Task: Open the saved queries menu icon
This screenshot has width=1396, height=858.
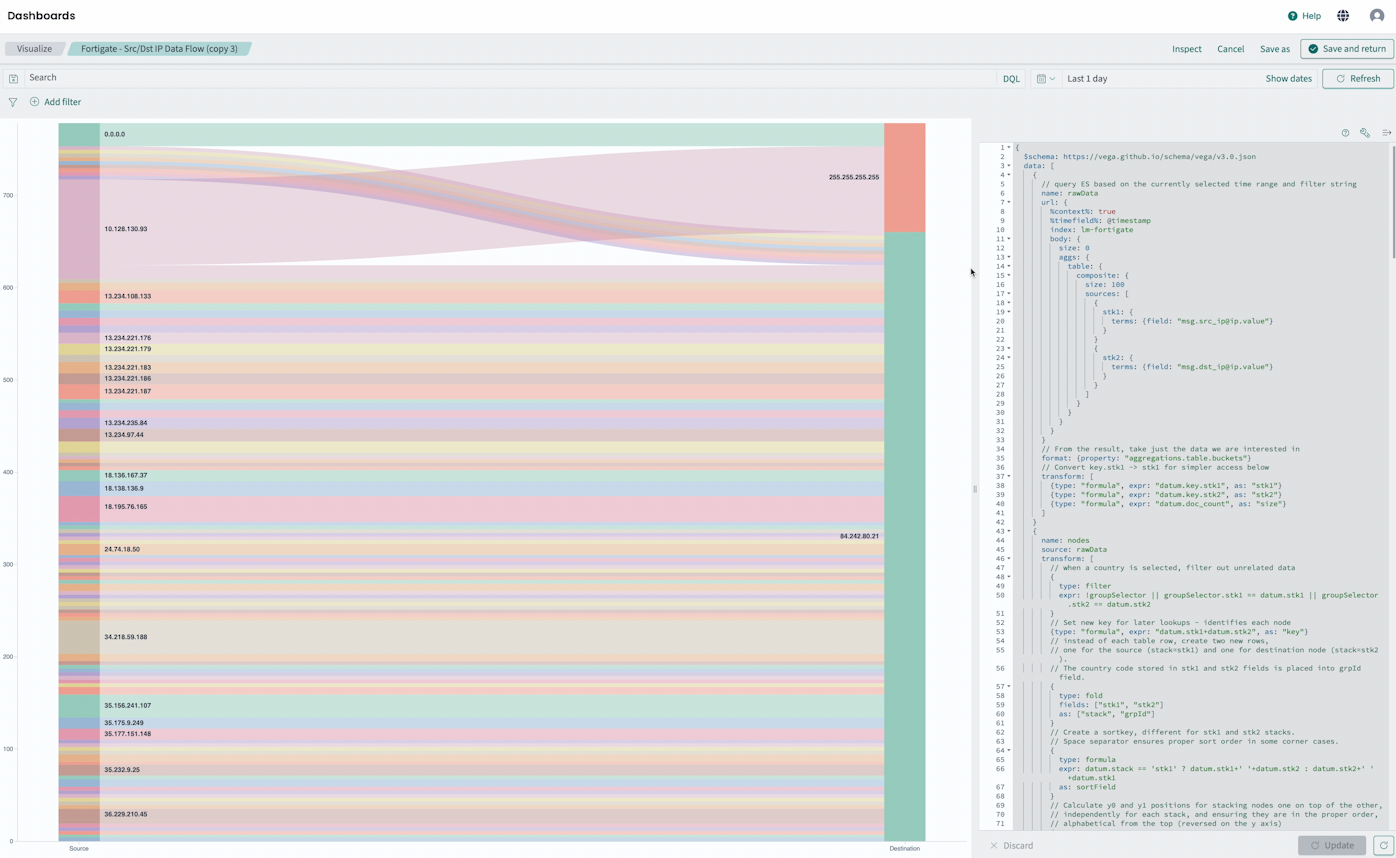Action: coord(13,78)
